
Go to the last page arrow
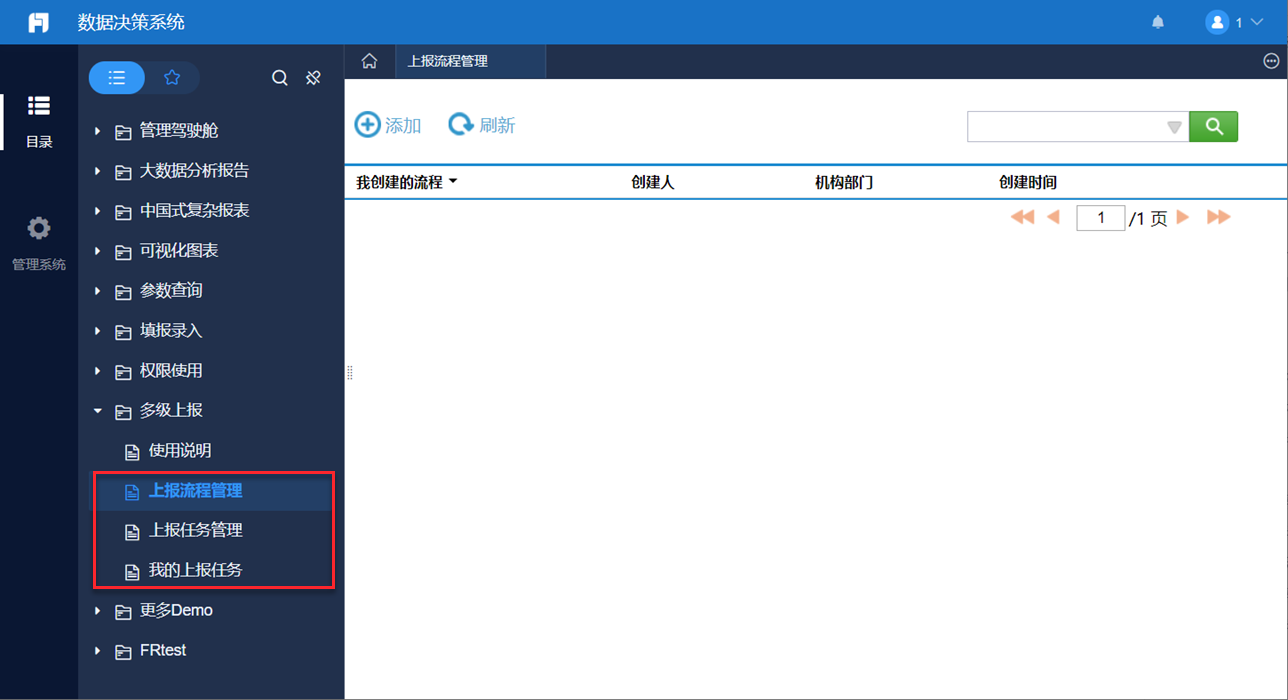click(1218, 217)
